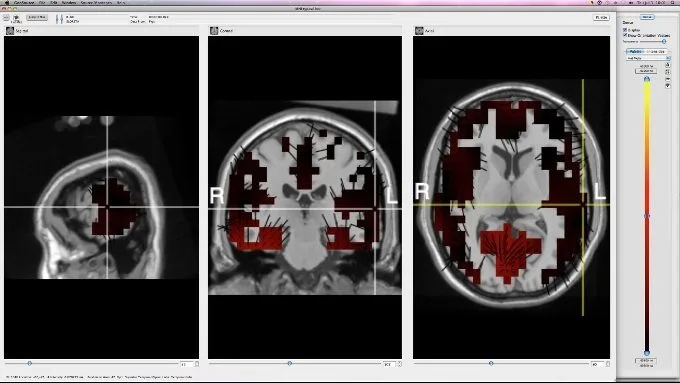Click the bottom icon beside the color scale
Image resolution: width=680 pixels, height=383 pixels.
point(667,86)
